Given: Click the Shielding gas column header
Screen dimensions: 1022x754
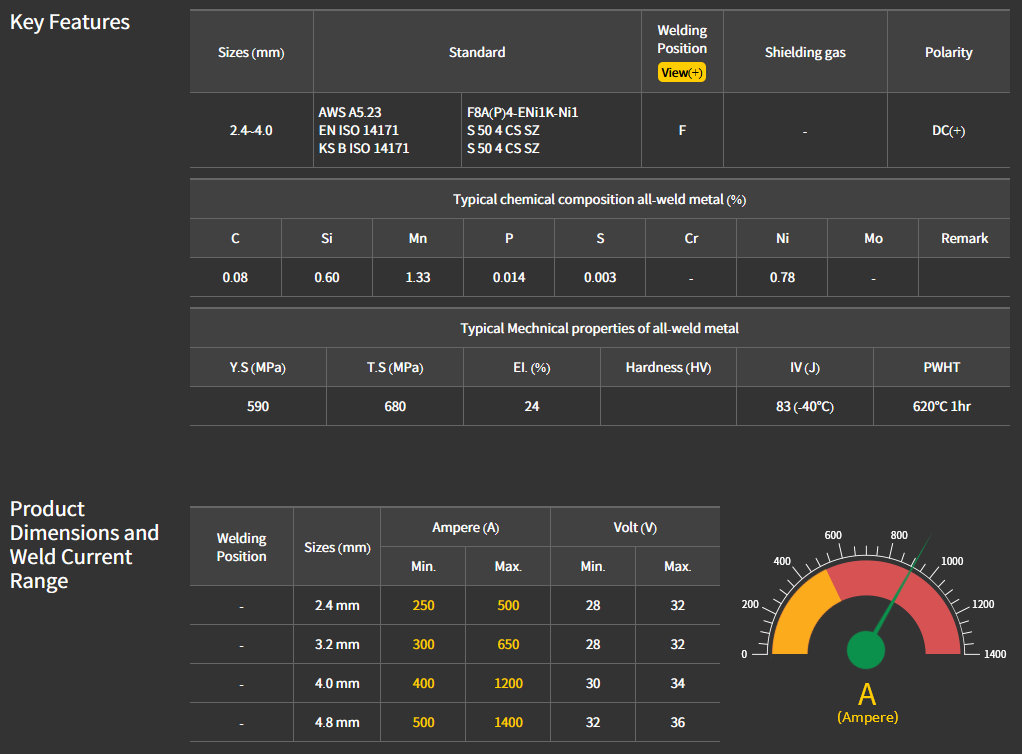Looking at the screenshot, I should pyautogui.click(x=805, y=52).
